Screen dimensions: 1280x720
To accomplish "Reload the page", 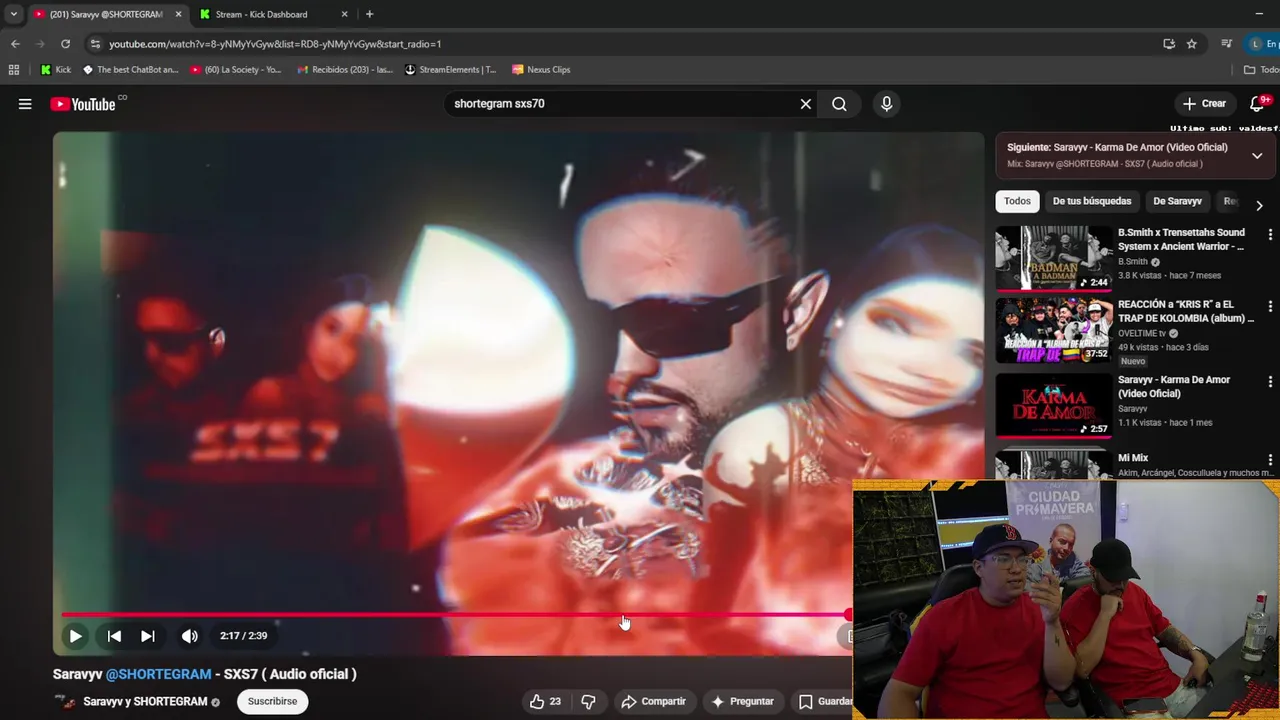I will (65, 44).
